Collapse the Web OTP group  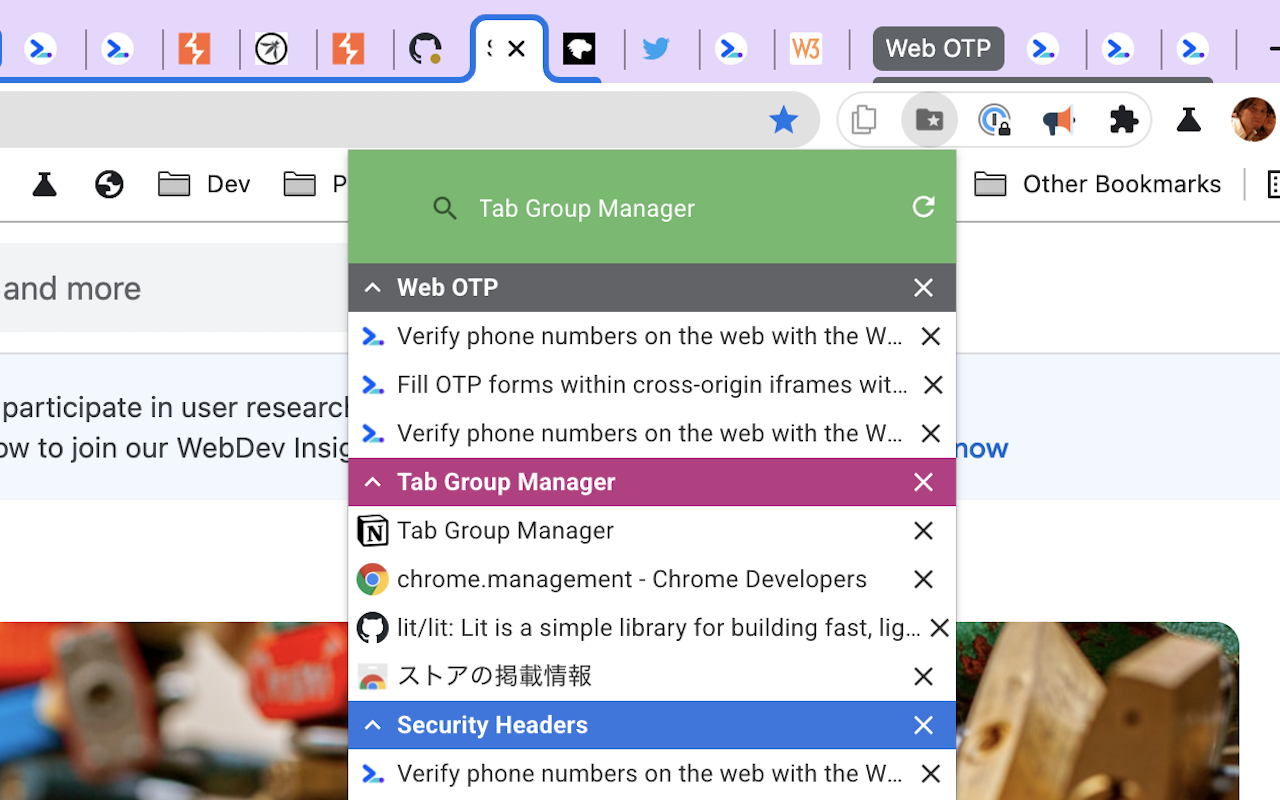[372, 287]
